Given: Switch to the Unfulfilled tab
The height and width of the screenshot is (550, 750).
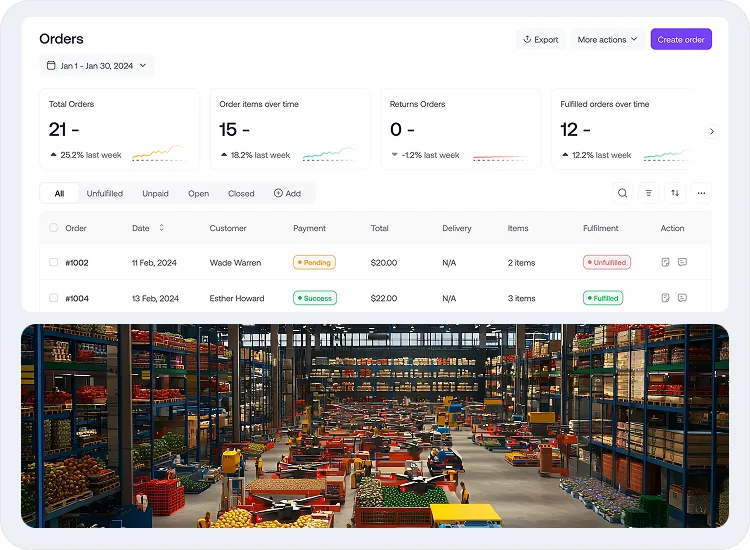Looking at the screenshot, I should (104, 194).
